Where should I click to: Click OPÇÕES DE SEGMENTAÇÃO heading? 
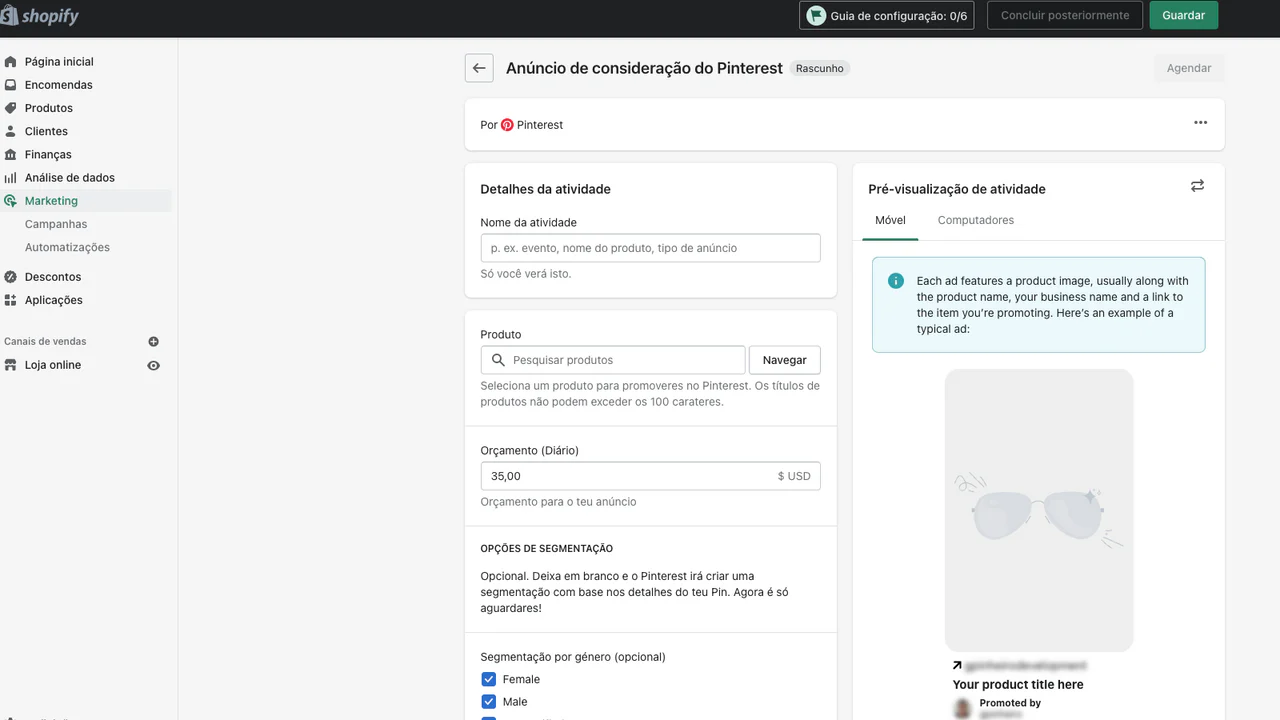[x=547, y=549]
